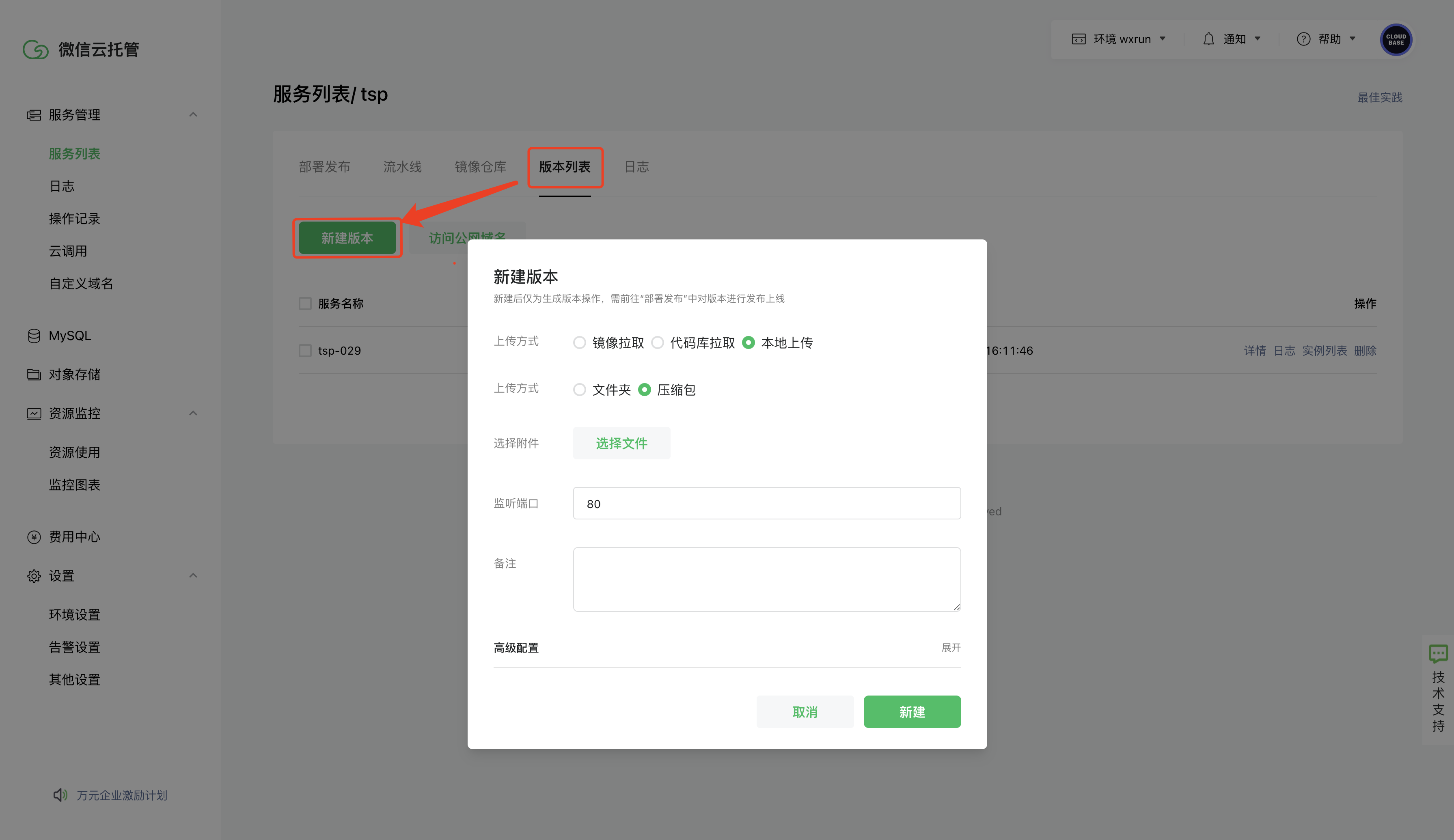Click into the 备注 text area
This screenshot has height=840, width=1454.
pos(766,579)
